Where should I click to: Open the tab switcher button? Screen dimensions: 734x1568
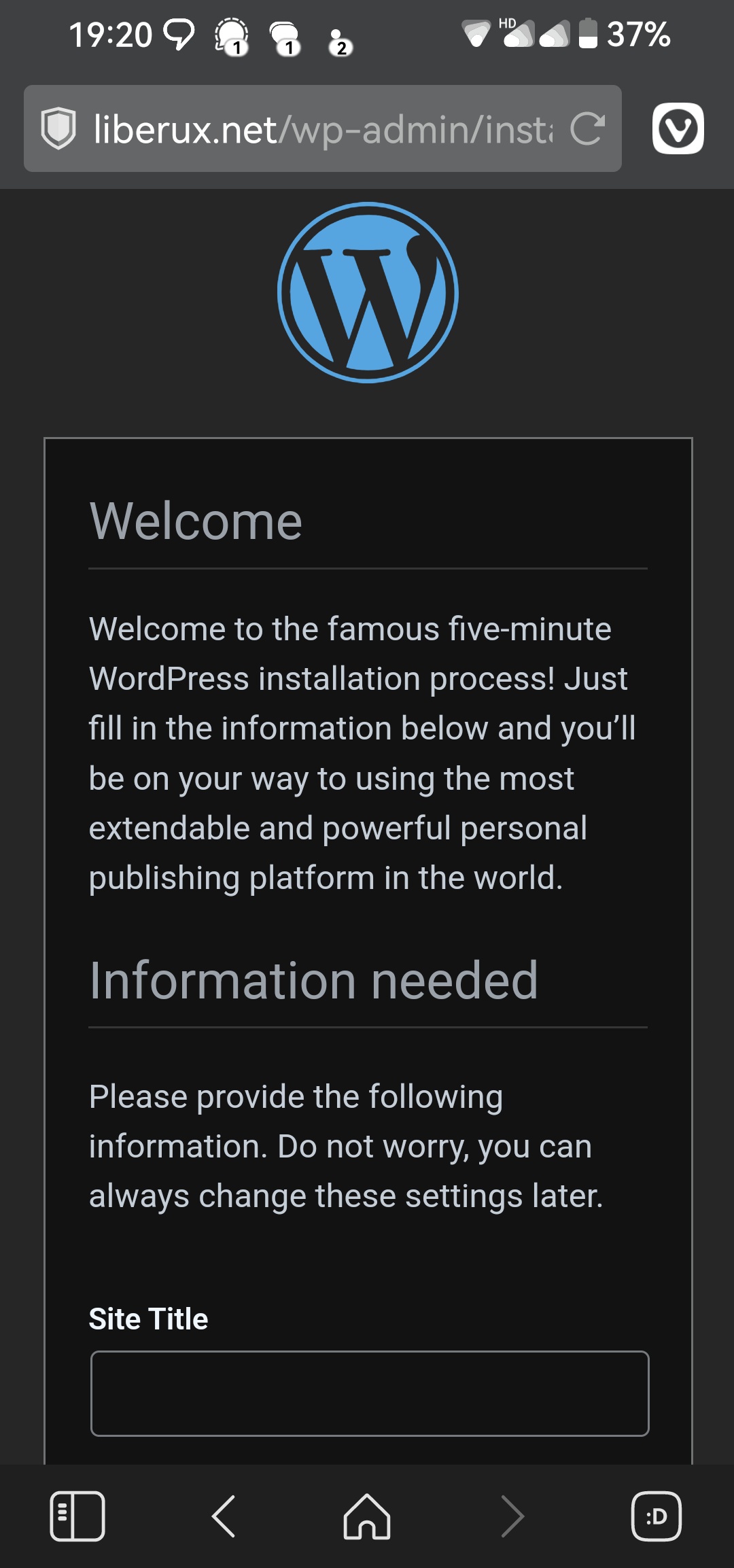[656, 1516]
